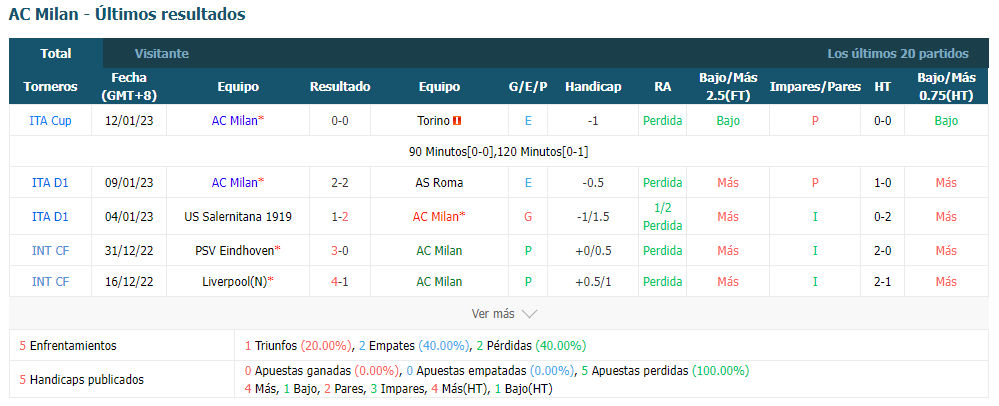
Task: Open the Liverpool(N) team link
Action: coord(234,281)
